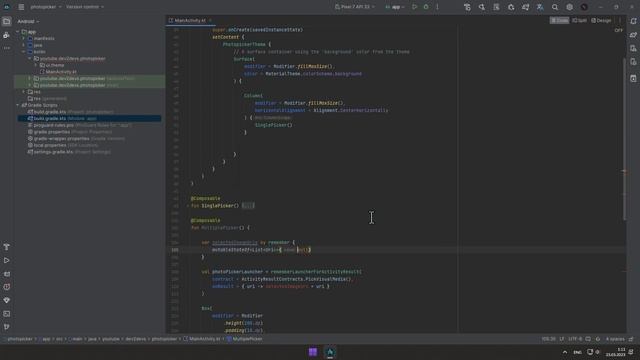
Task: Open the Project tool window icon
Action: pyautogui.click(x=7, y=21)
